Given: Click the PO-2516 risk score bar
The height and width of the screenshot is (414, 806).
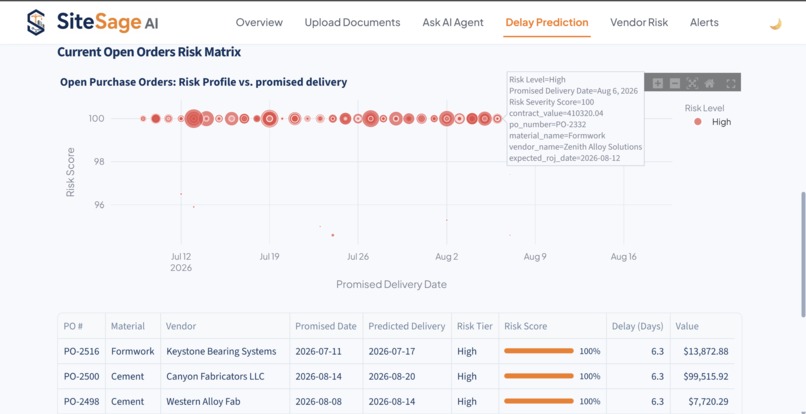Looking at the screenshot, I should pyautogui.click(x=539, y=351).
